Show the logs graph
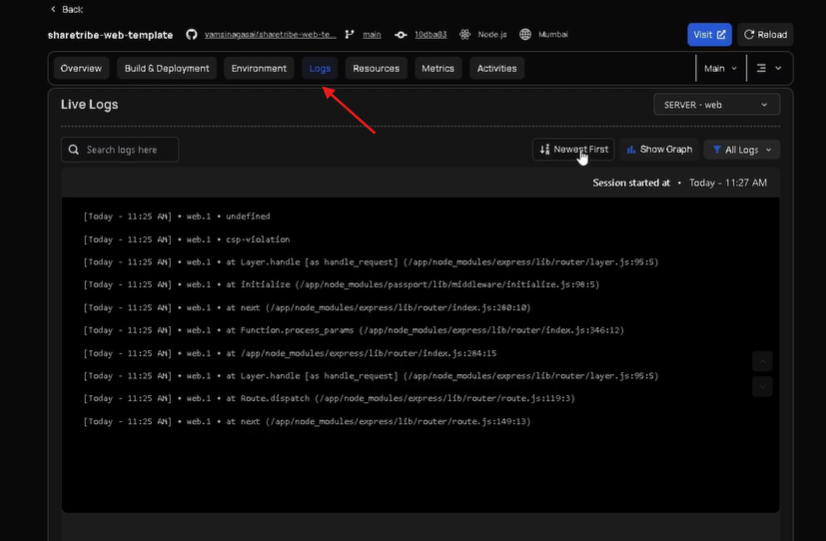 click(659, 150)
